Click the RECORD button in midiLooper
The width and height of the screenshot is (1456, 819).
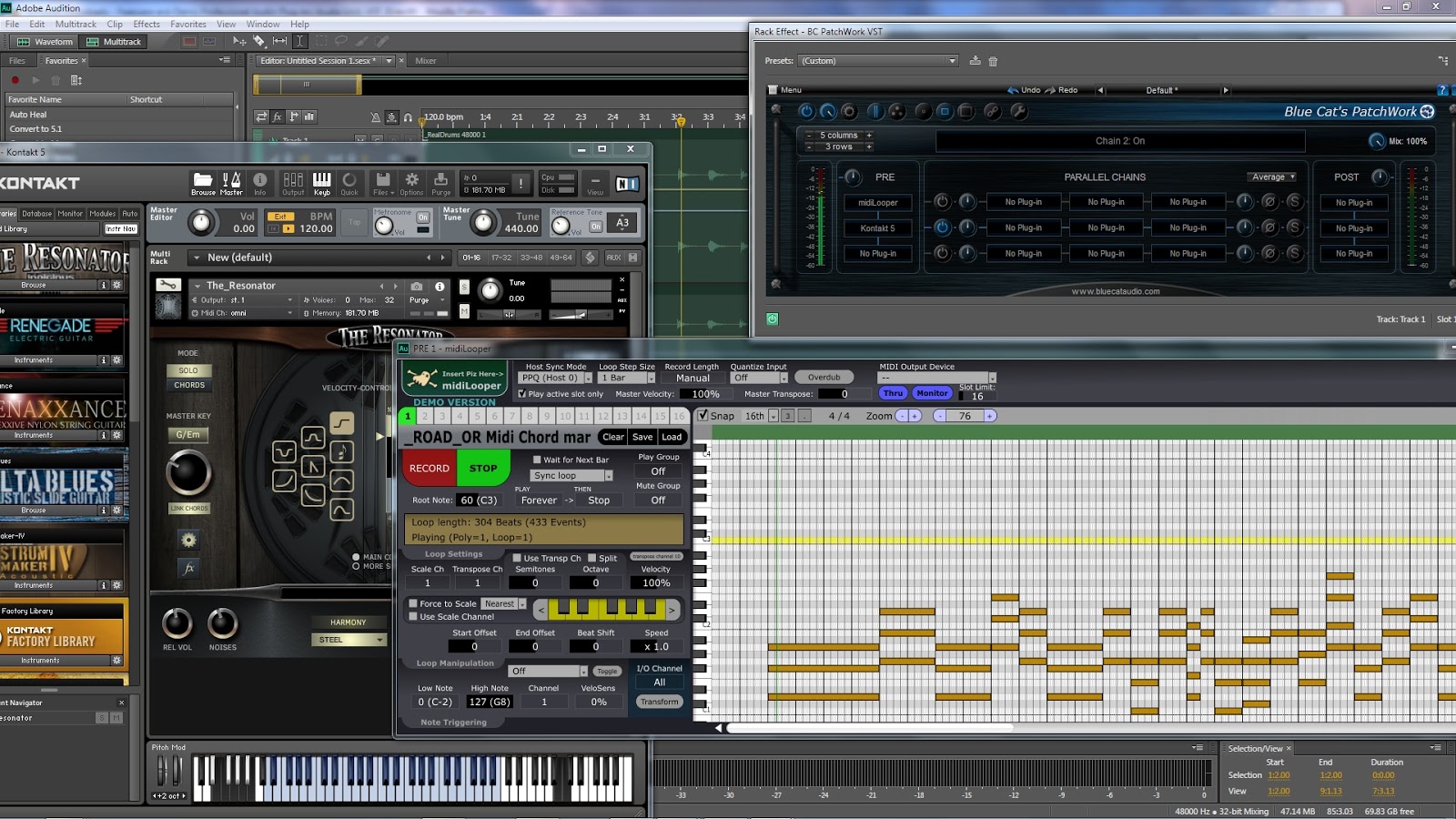pyautogui.click(x=429, y=468)
